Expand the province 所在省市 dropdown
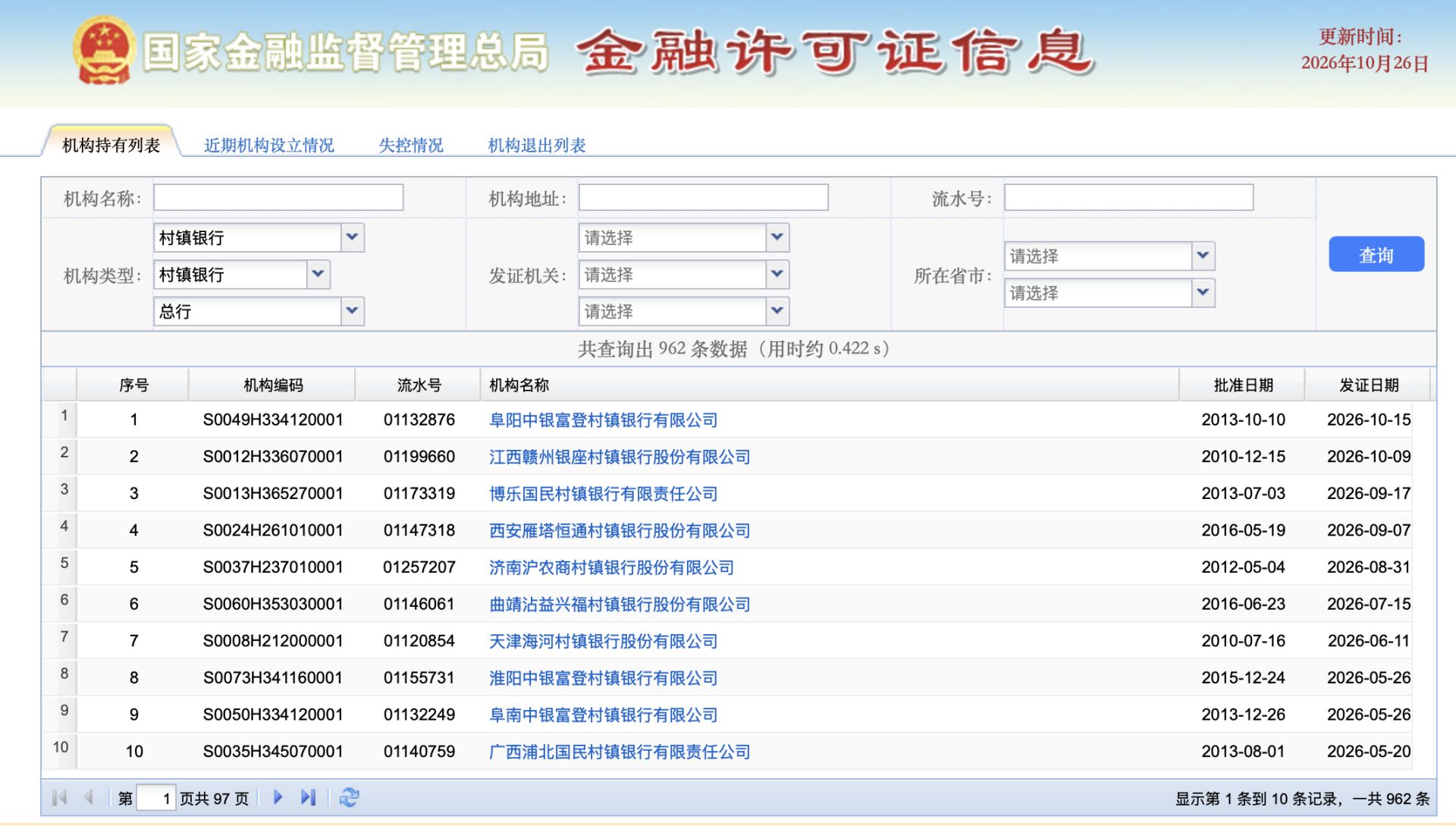 [1109, 256]
